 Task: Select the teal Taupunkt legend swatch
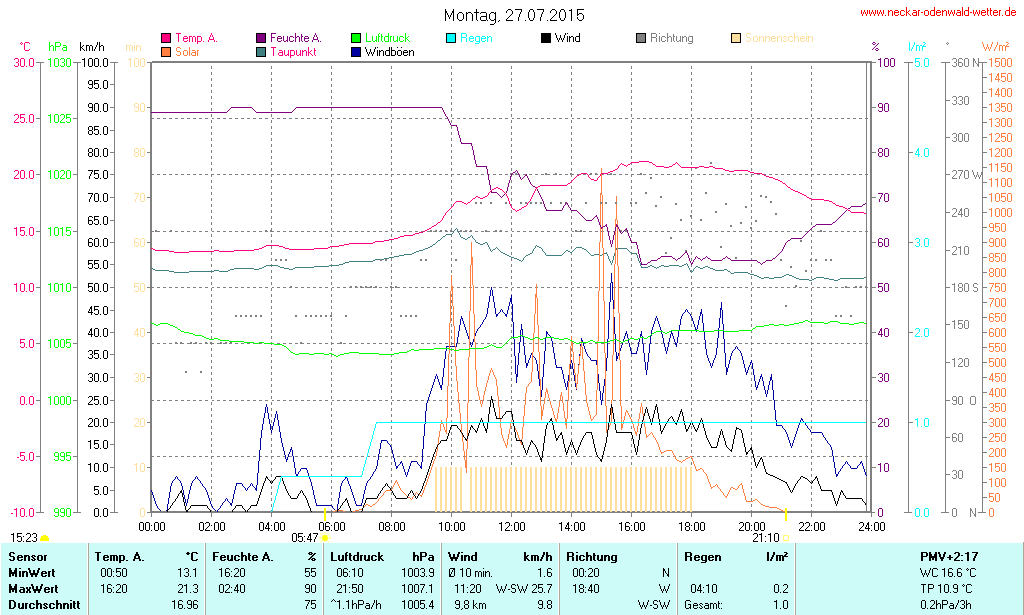click(262, 51)
